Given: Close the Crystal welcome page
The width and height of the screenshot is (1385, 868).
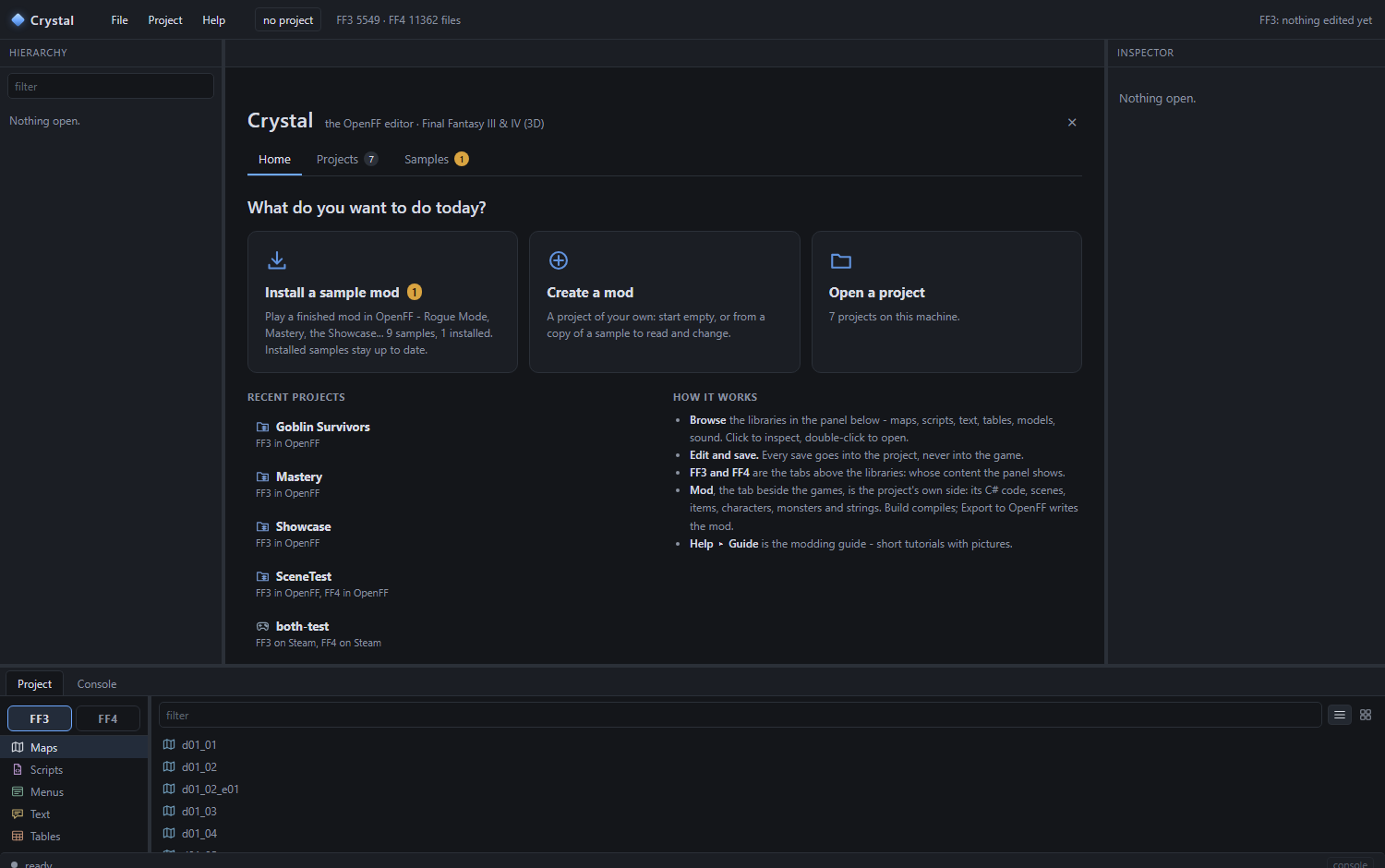Looking at the screenshot, I should (1072, 122).
